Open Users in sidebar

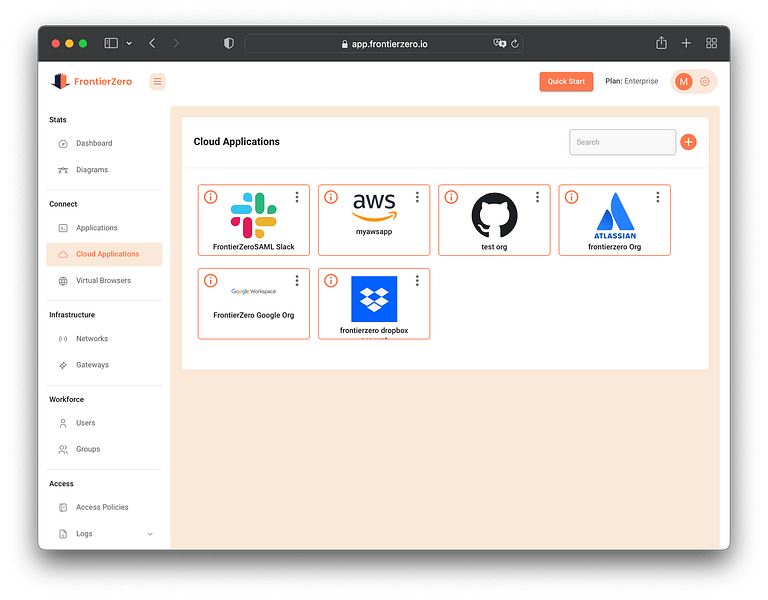tap(104, 423)
